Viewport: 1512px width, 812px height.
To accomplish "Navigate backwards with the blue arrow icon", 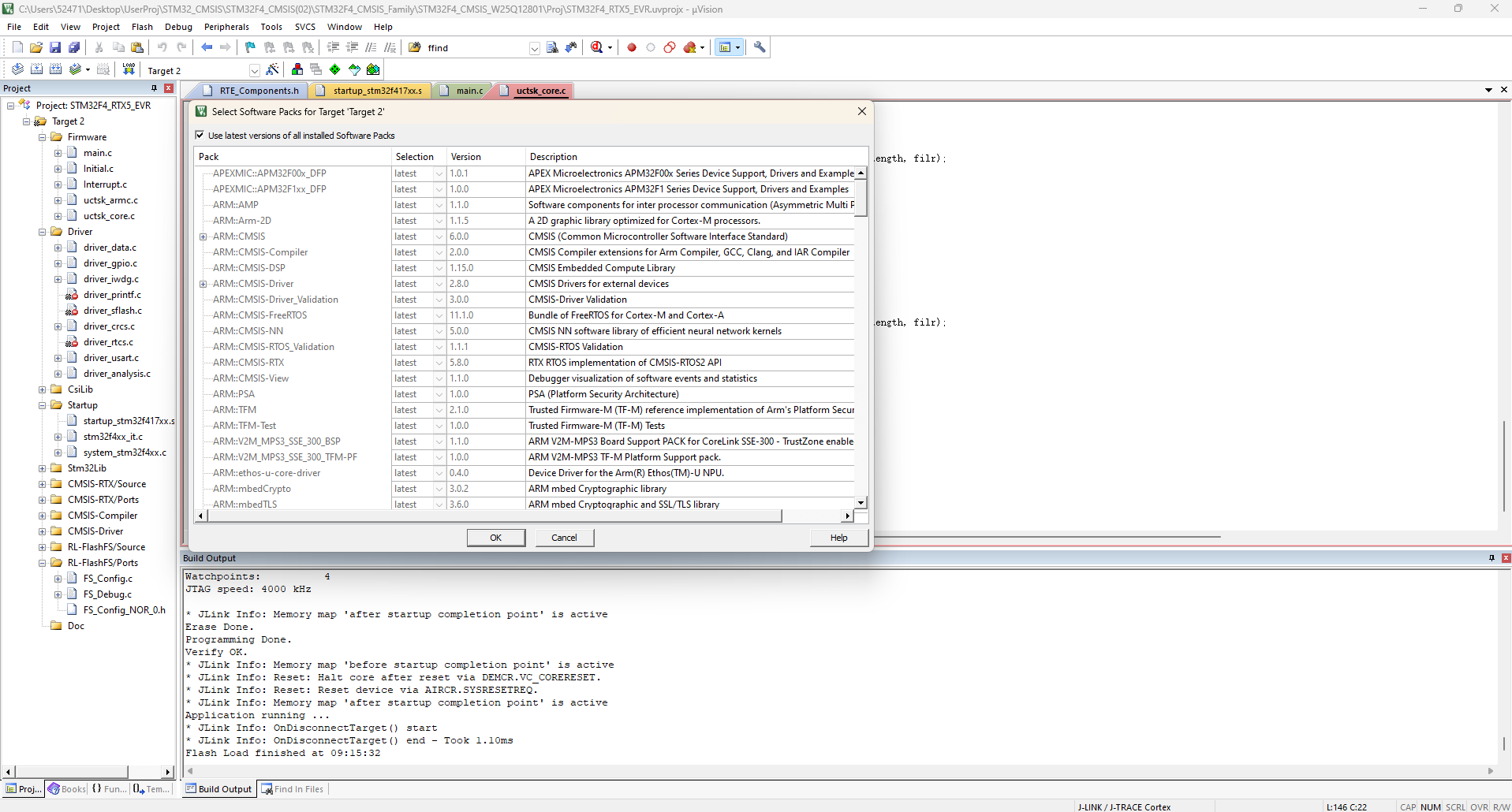I will [x=207, y=47].
